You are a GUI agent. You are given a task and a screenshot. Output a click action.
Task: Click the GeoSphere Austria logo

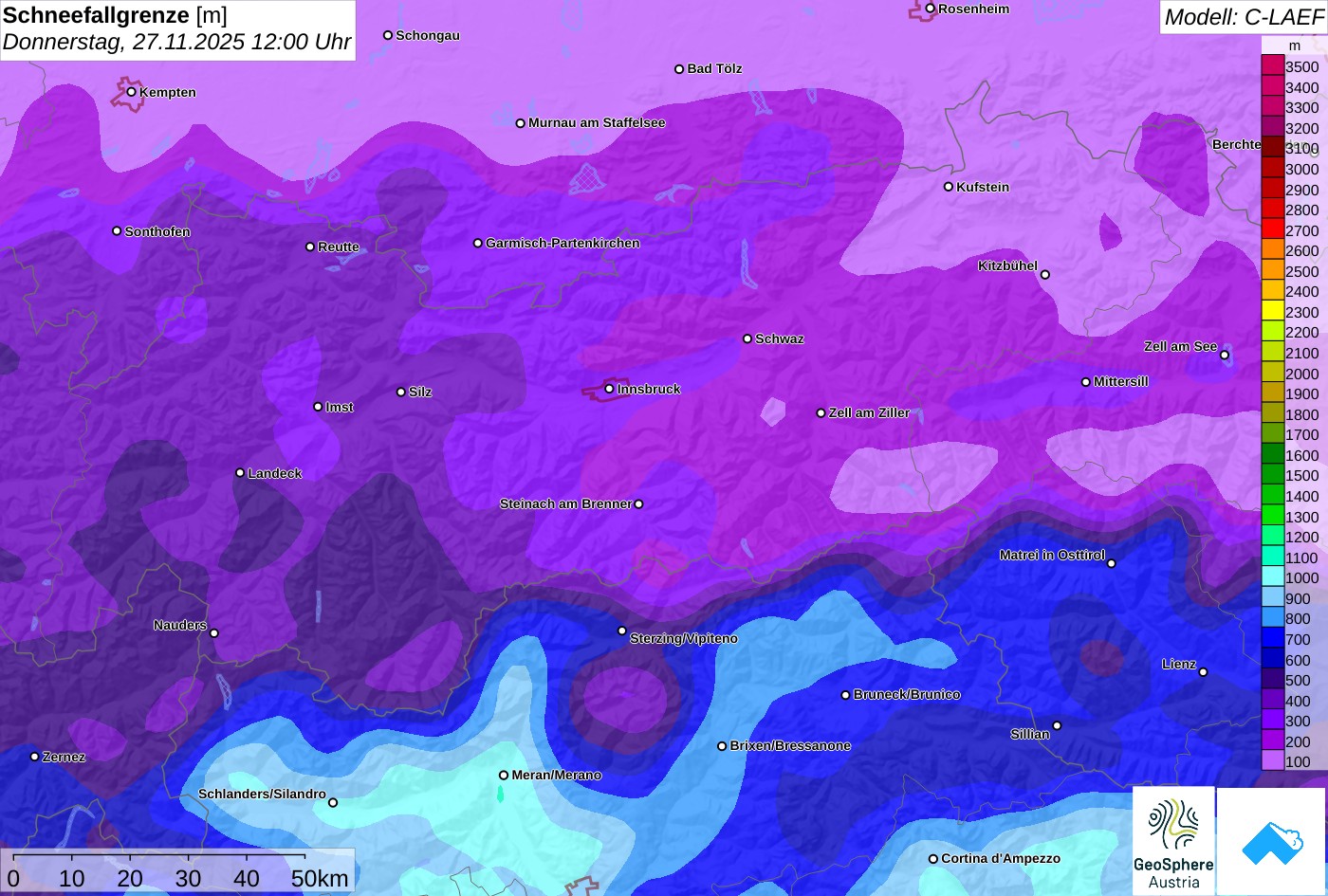[1173, 841]
